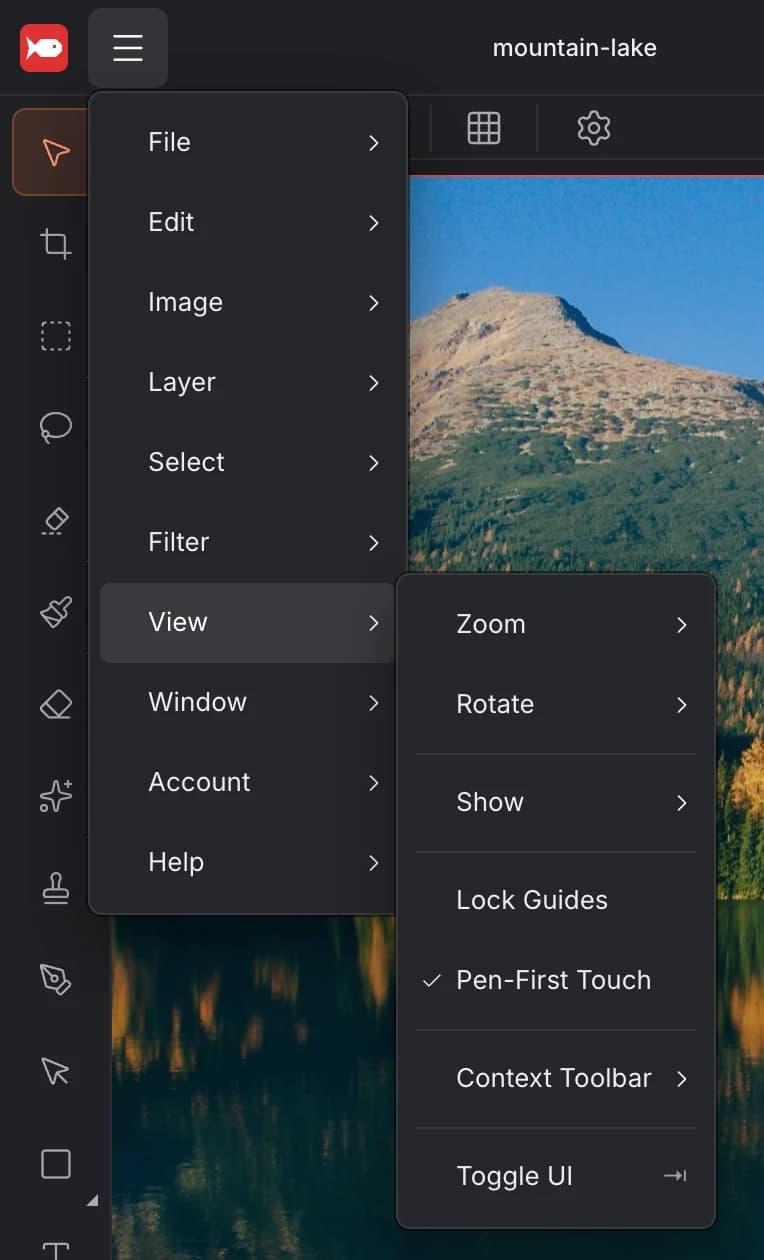Open the Window menu
This screenshot has width=764, height=1260.
[248, 702]
